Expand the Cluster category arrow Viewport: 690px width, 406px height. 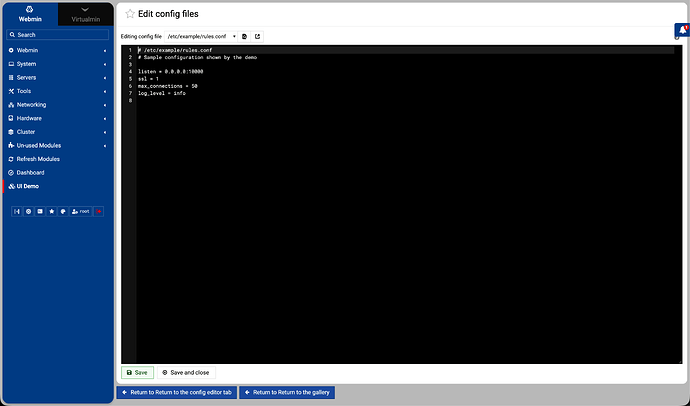point(105,132)
